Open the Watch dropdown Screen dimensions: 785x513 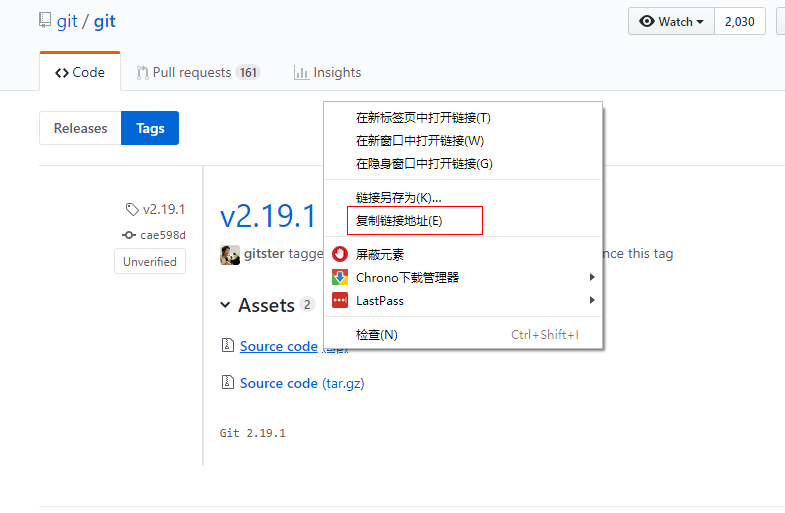[x=671, y=21]
